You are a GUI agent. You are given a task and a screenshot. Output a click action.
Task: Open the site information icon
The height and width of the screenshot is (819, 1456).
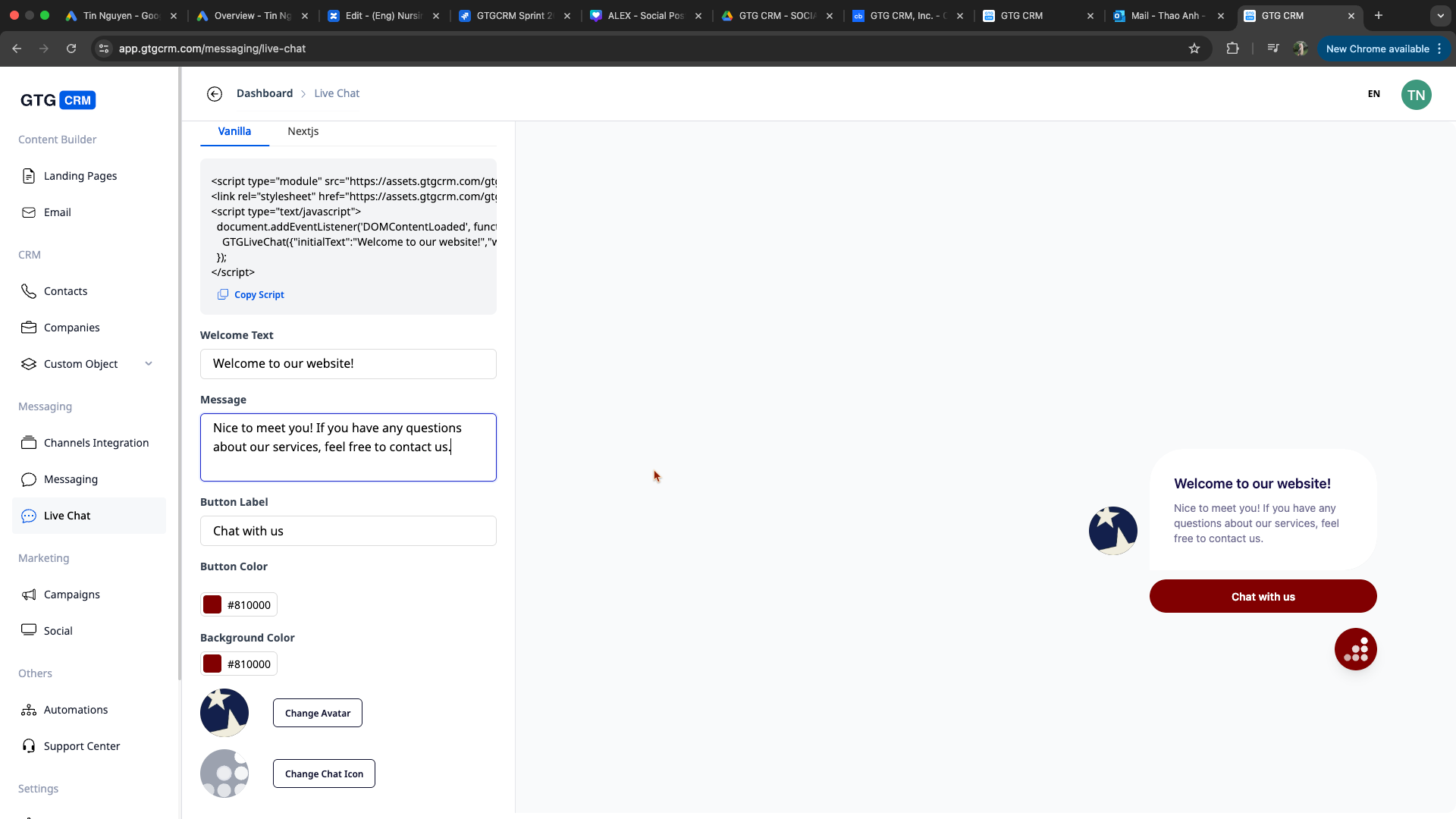click(x=104, y=49)
